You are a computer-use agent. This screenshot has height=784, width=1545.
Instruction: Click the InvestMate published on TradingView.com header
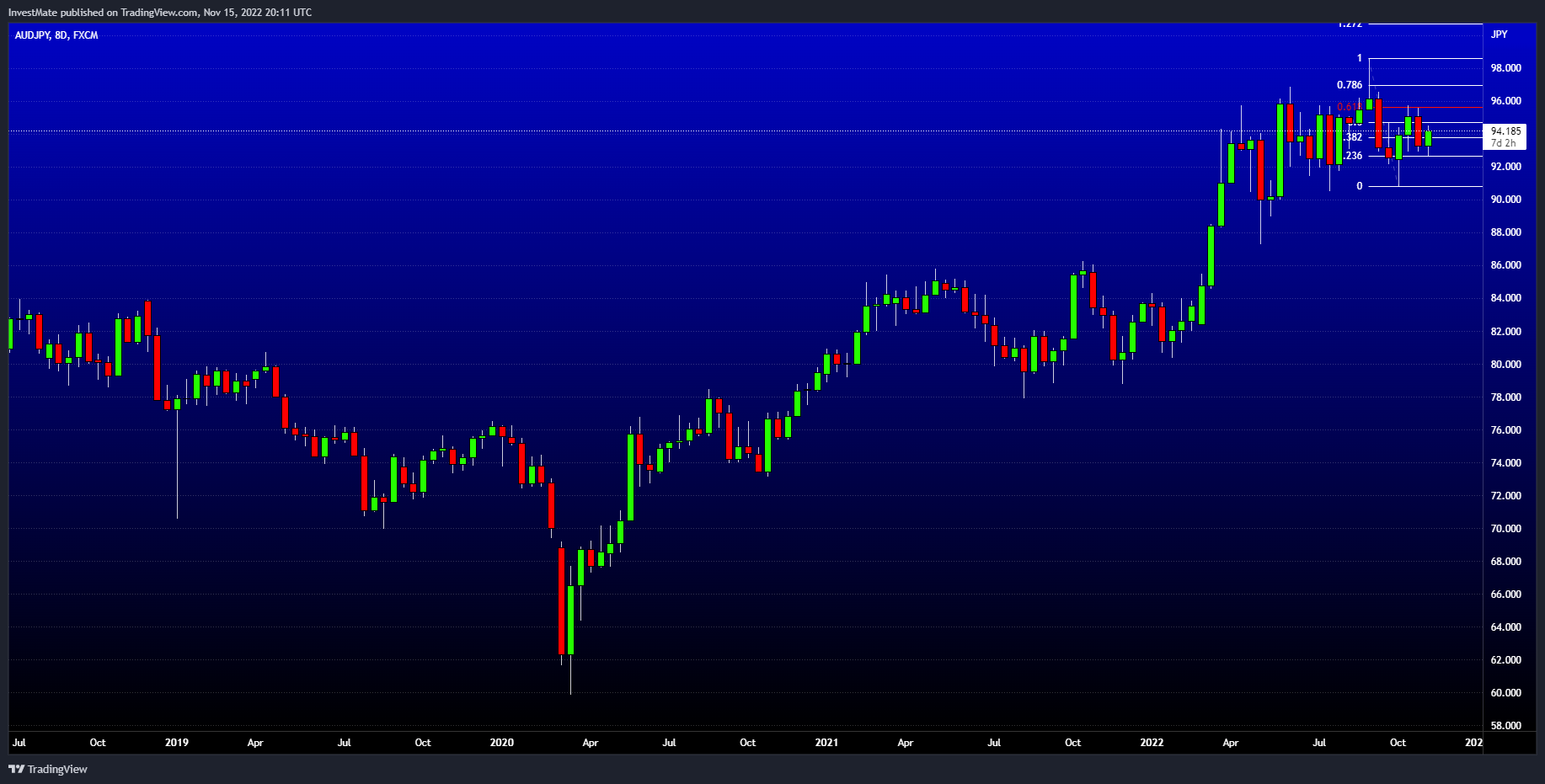pos(160,13)
